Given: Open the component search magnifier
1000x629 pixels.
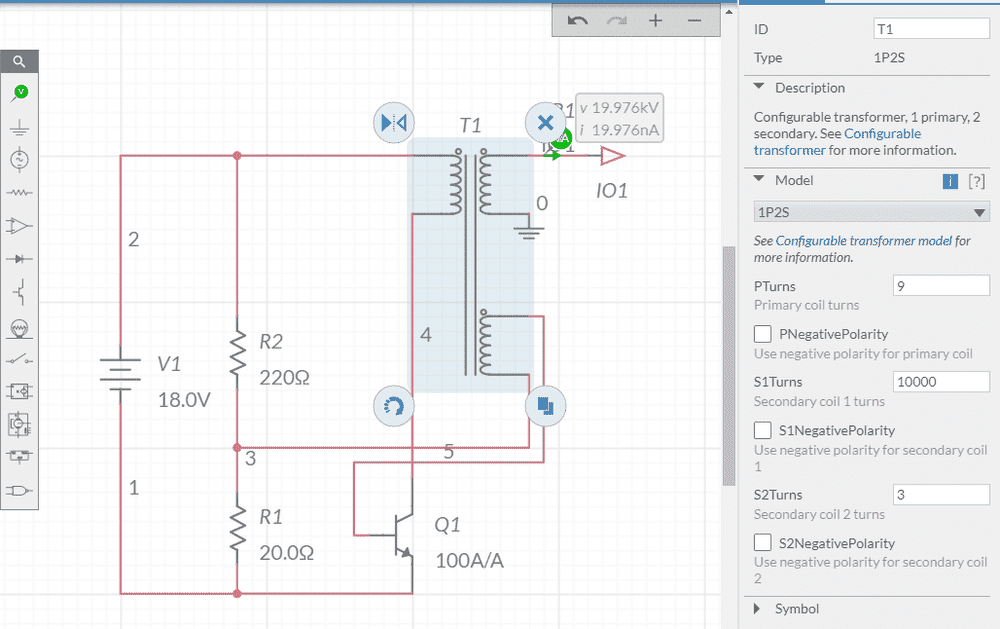Looking at the screenshot, I should 19,61.
